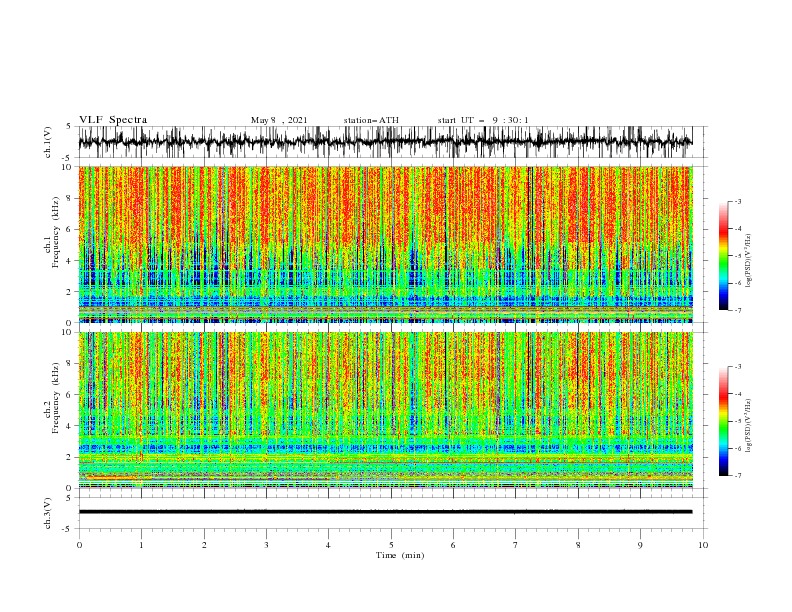Click the ch.2 spectrogram color bar

(723, 421)
